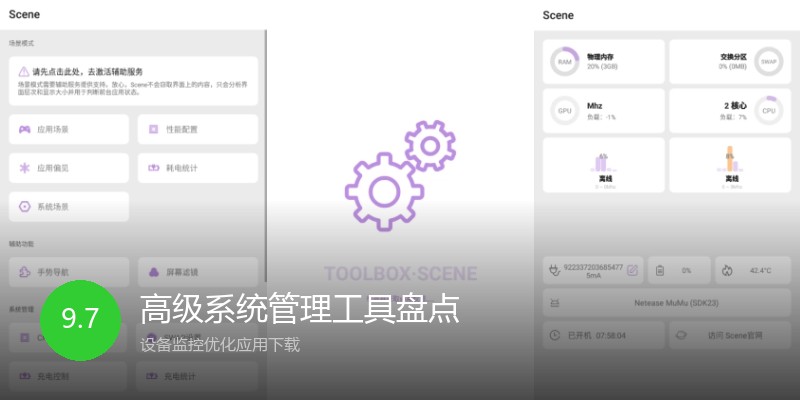Open the orange bar core chart card
Image resolution: width=800 pixels, height=400 pixels.
pos(730,165)
